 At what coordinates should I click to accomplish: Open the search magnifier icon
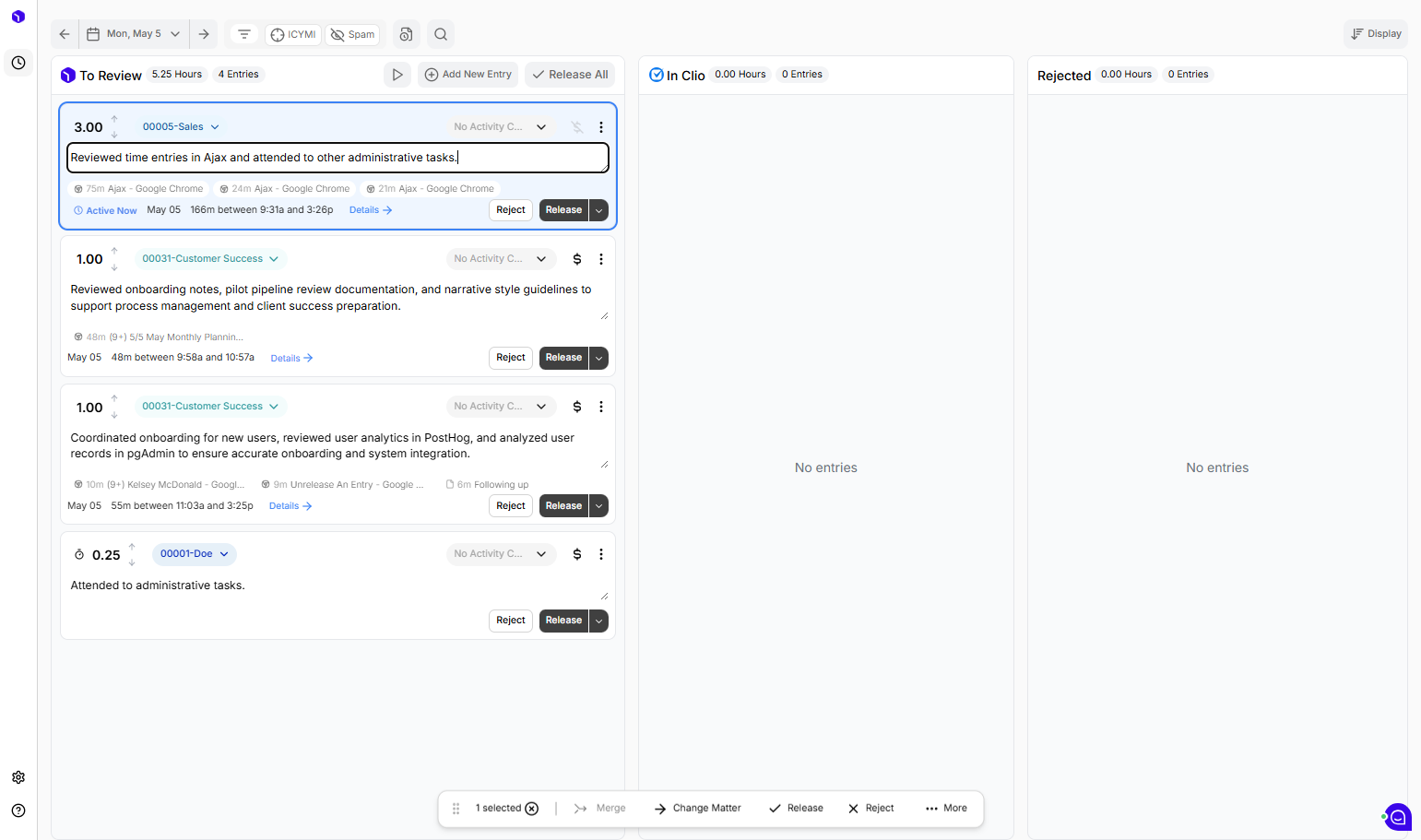pos(441,34)
